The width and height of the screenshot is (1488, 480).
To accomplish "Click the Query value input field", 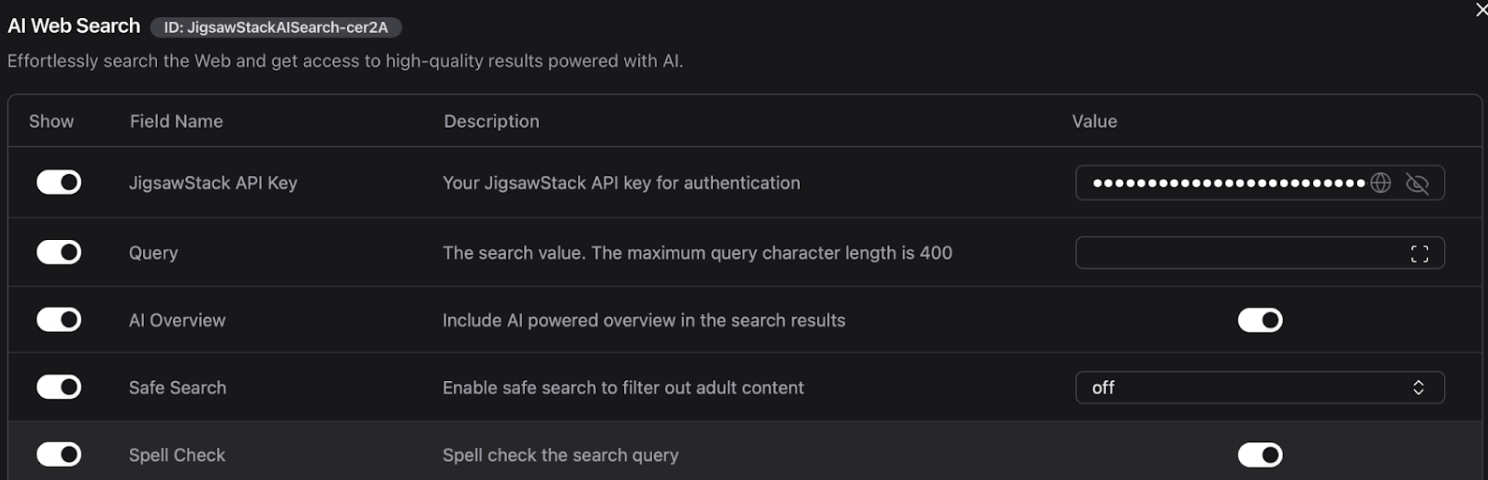I will tap(1240, 253).
